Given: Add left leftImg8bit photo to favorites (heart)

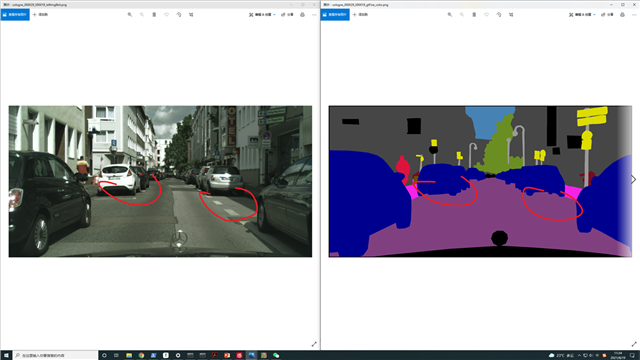Looking at the screenshot, I should pos(167,15).
